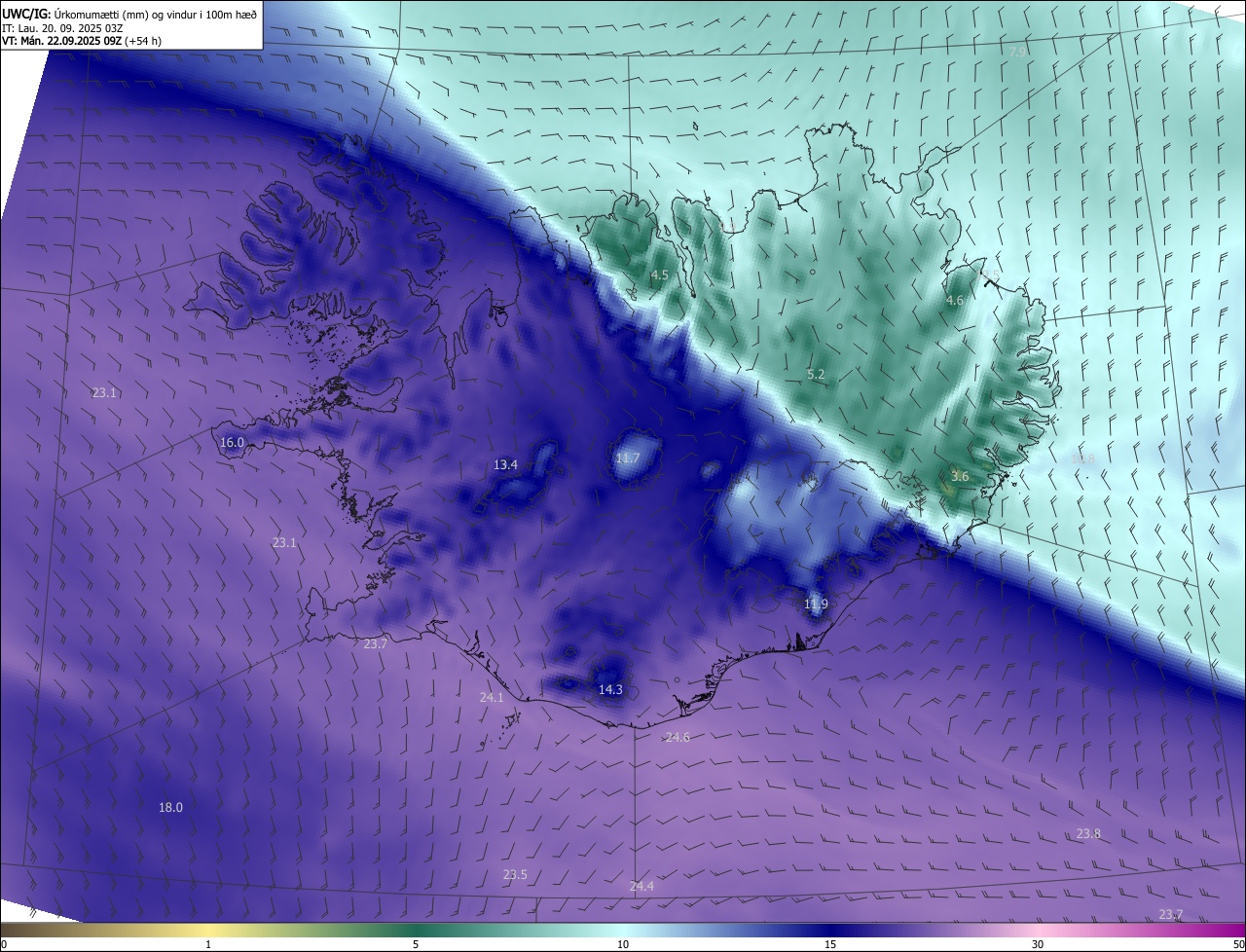This screenshot has height=952, width=1246.
Task: Click the initial time line 'IT: Lau. 20. 09. 2025 03Z'
Action: (61, 28)
